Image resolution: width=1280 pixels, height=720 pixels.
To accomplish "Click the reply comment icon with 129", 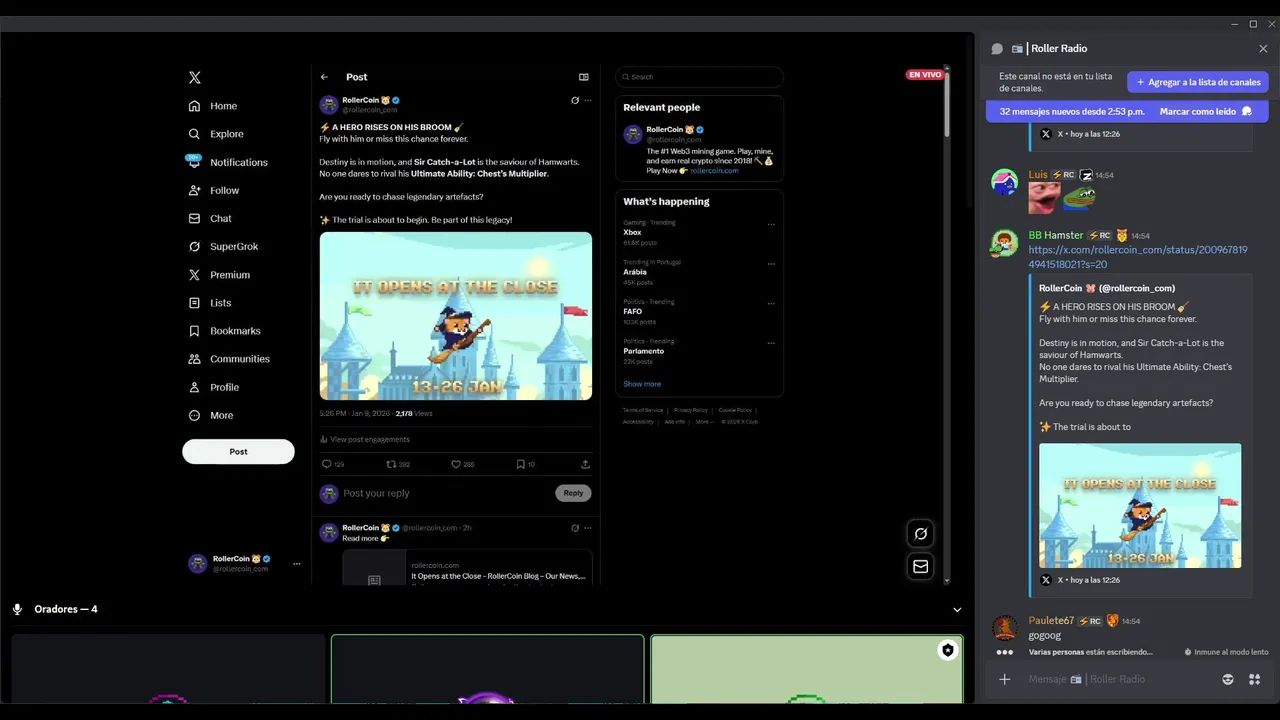I will point(326,464).
